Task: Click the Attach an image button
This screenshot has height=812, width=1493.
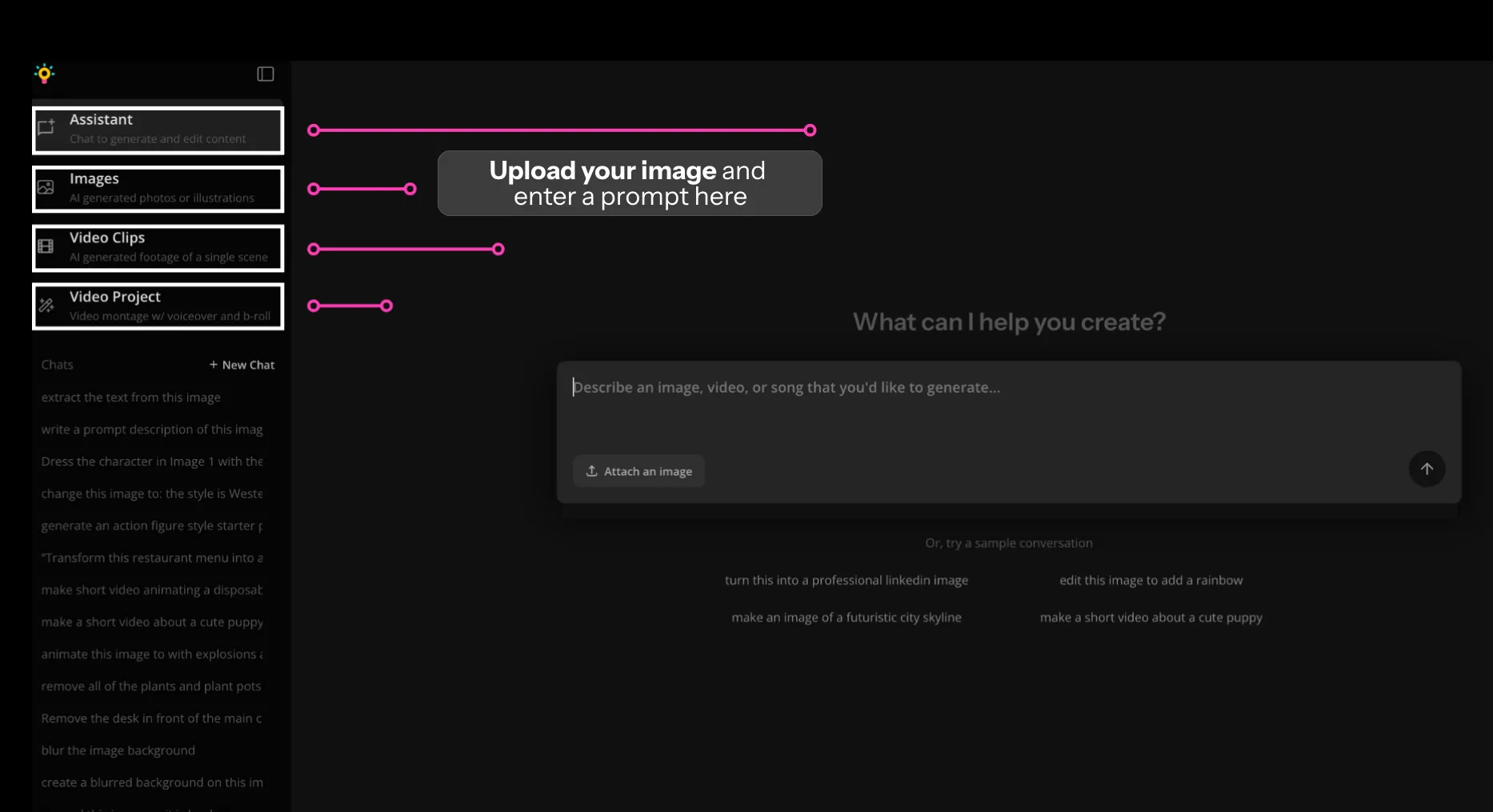Action: click(x=638, y=471)
